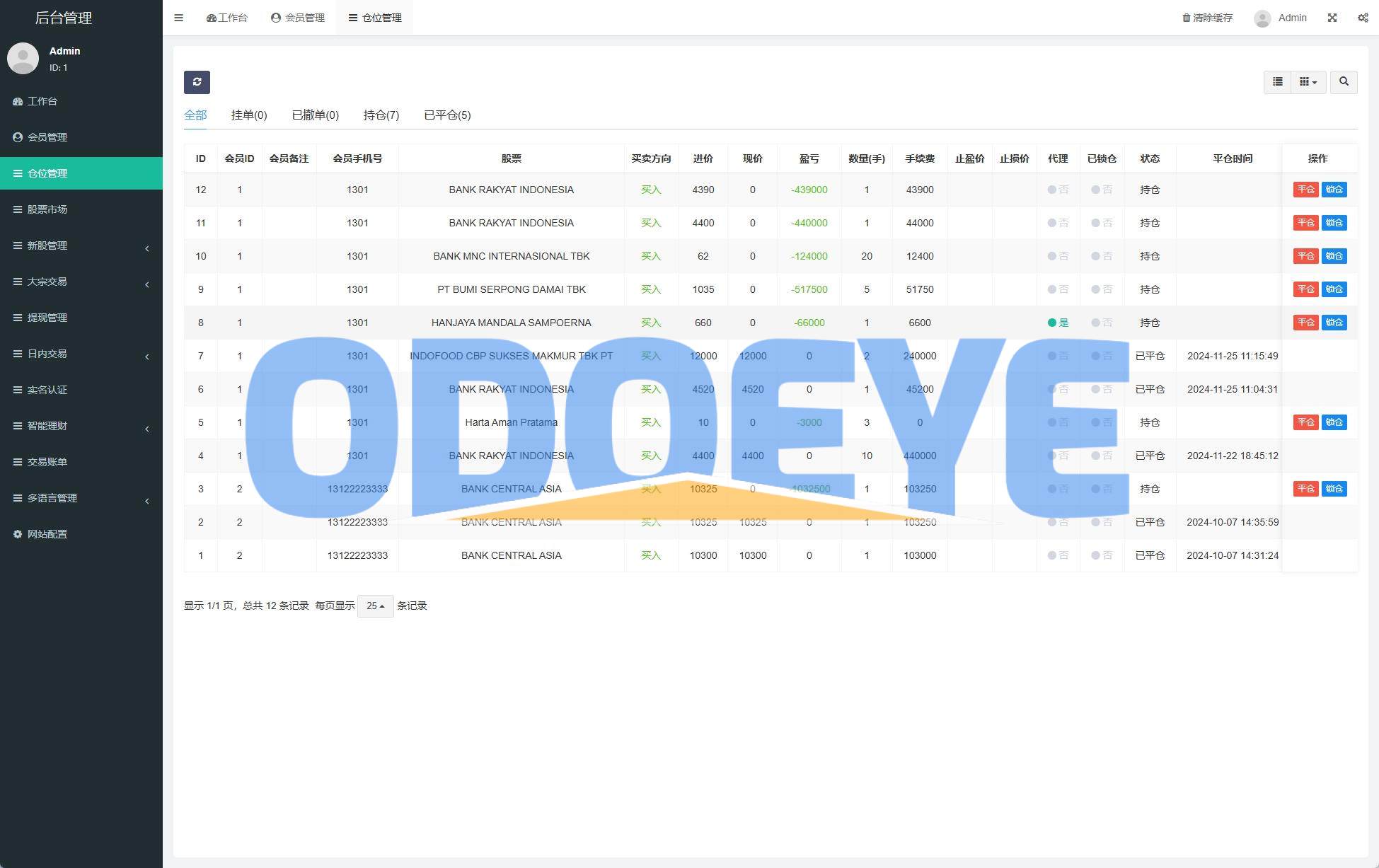The height and width of the screenshot is (868, 1379).
Task: Click 平仓 button for row ID 9
Action: point(1305,289)
